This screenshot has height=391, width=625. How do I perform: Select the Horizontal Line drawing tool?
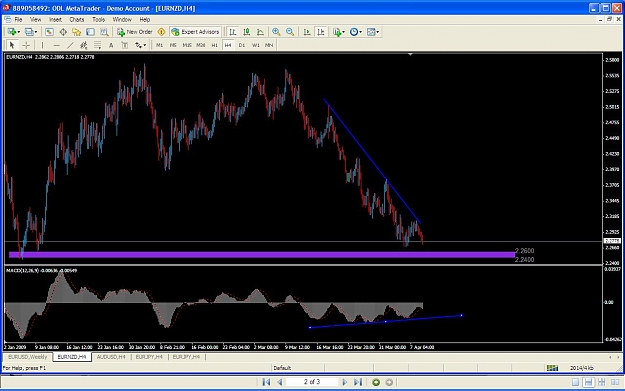click(56, 45)
